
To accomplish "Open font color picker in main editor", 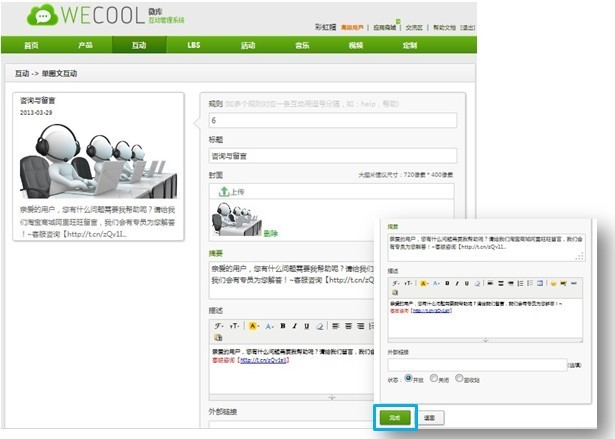I will (269, 326).
